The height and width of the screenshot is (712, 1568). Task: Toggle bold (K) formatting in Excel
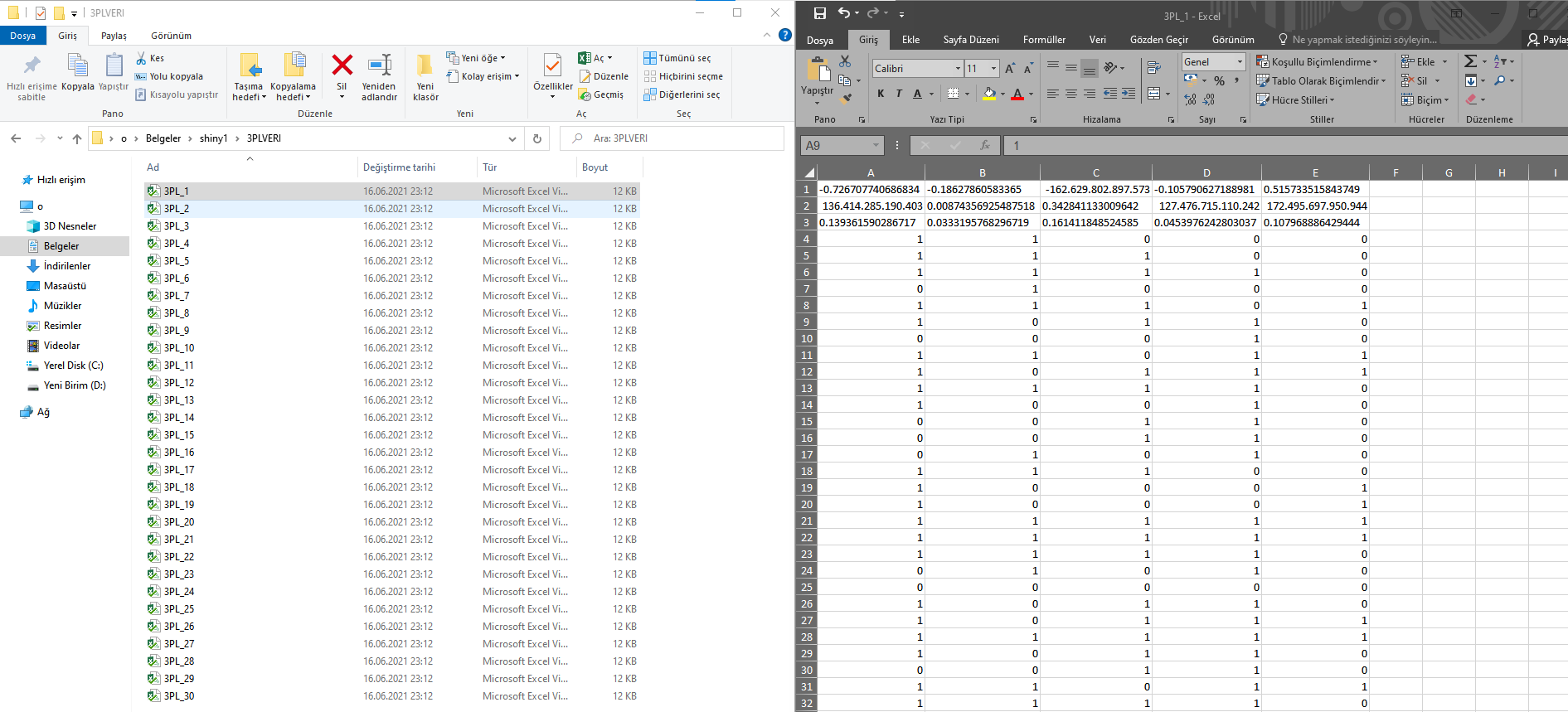click(881, 94)
